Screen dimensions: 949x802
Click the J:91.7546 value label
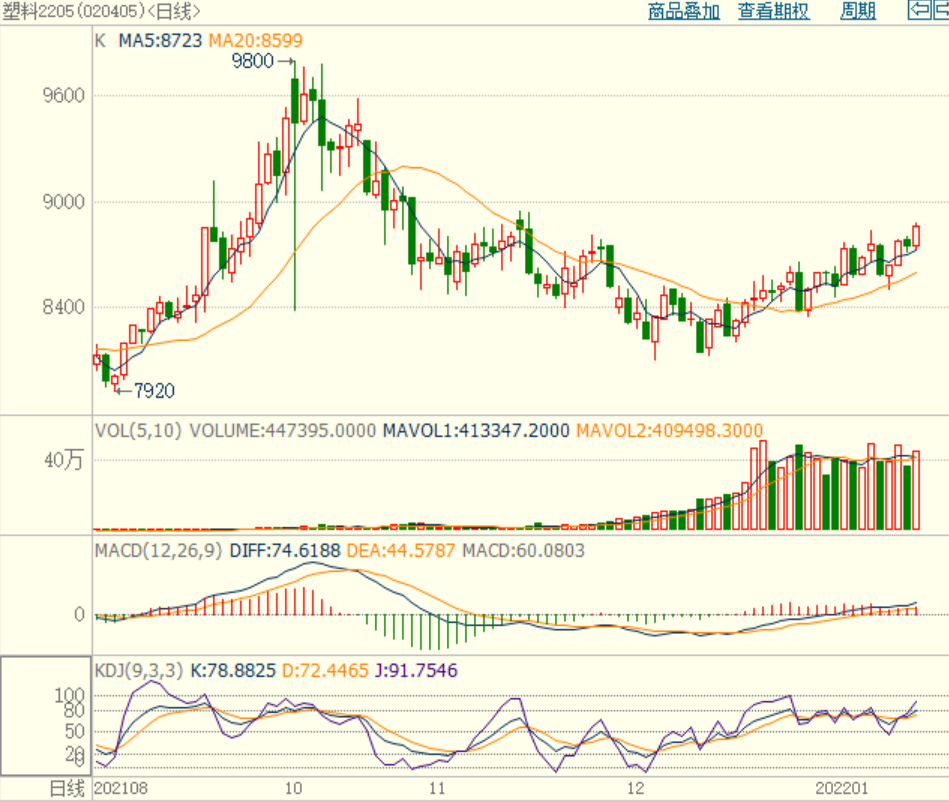point(414,670)
